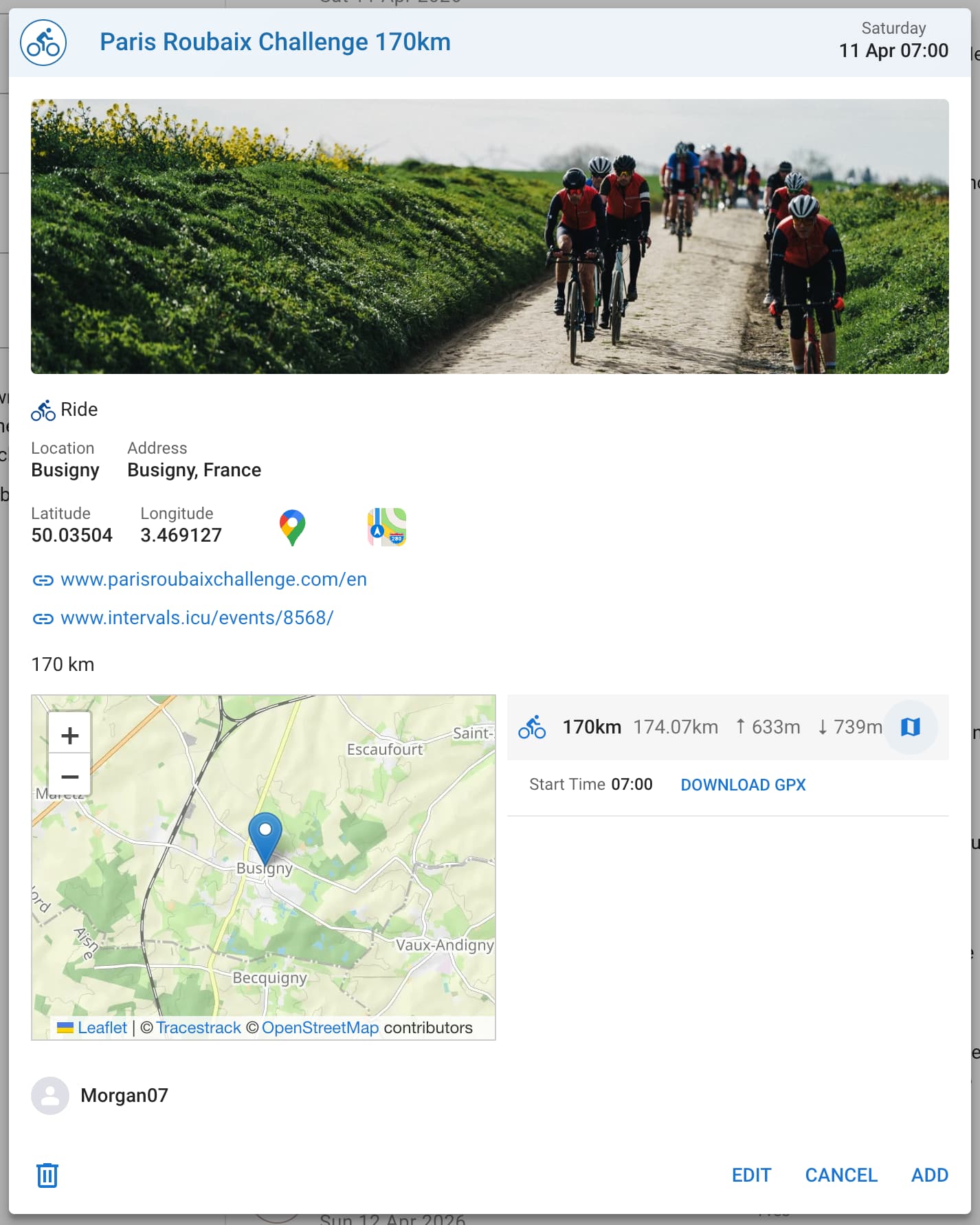Open location in Apple Maps
Image resolution: width=980 pixels, height=1225 pixels.
pyautogui.click(x=387, y=527)
